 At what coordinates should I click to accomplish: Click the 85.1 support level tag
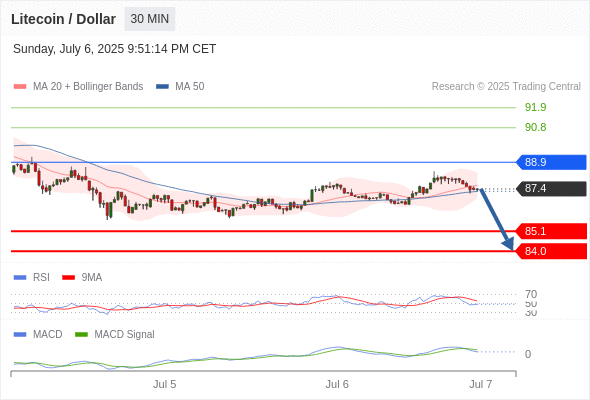pyautogui.click(x=551, y=231)
